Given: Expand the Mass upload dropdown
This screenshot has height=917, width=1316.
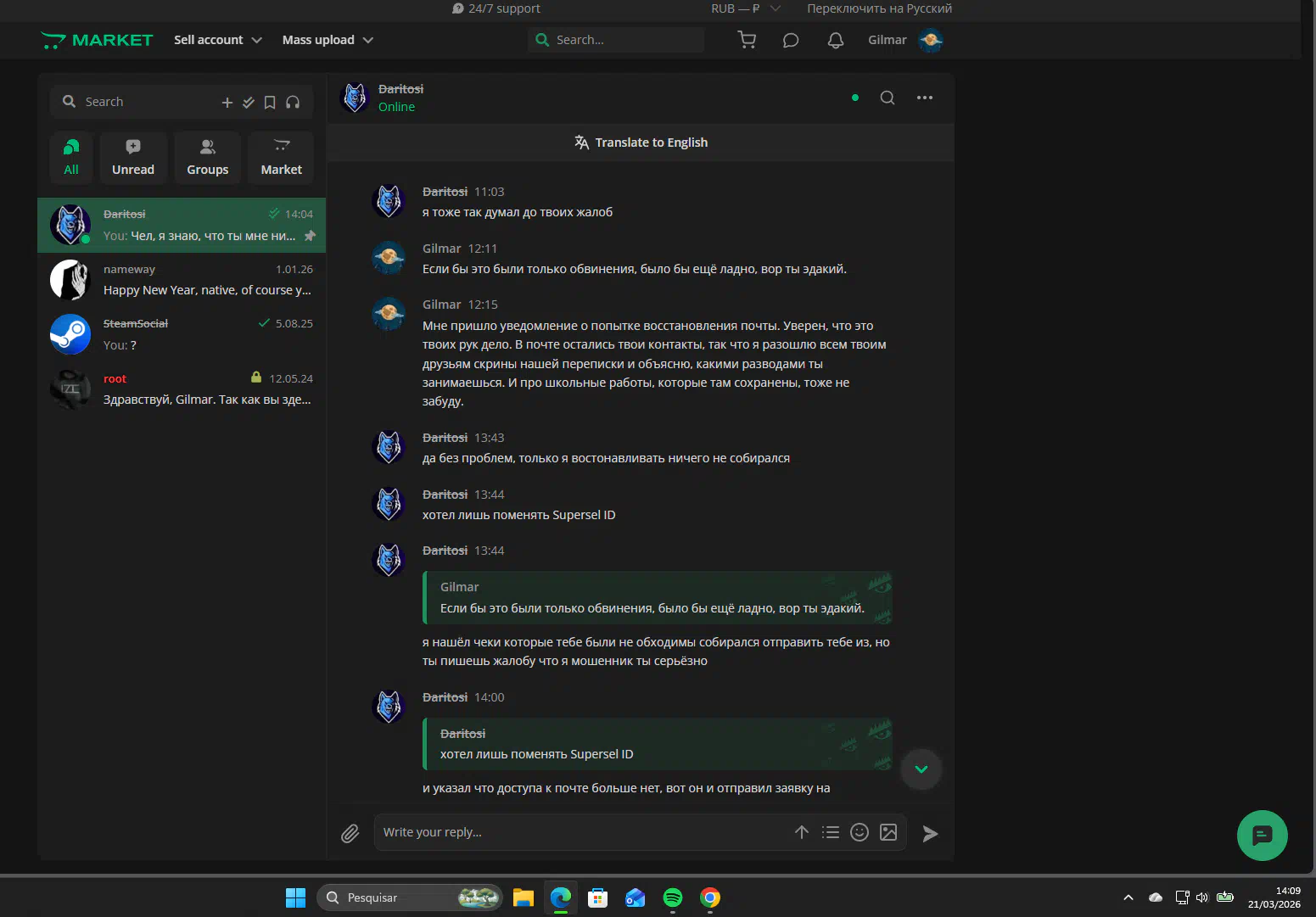Looking at the screenshot, I should point(328,40).
